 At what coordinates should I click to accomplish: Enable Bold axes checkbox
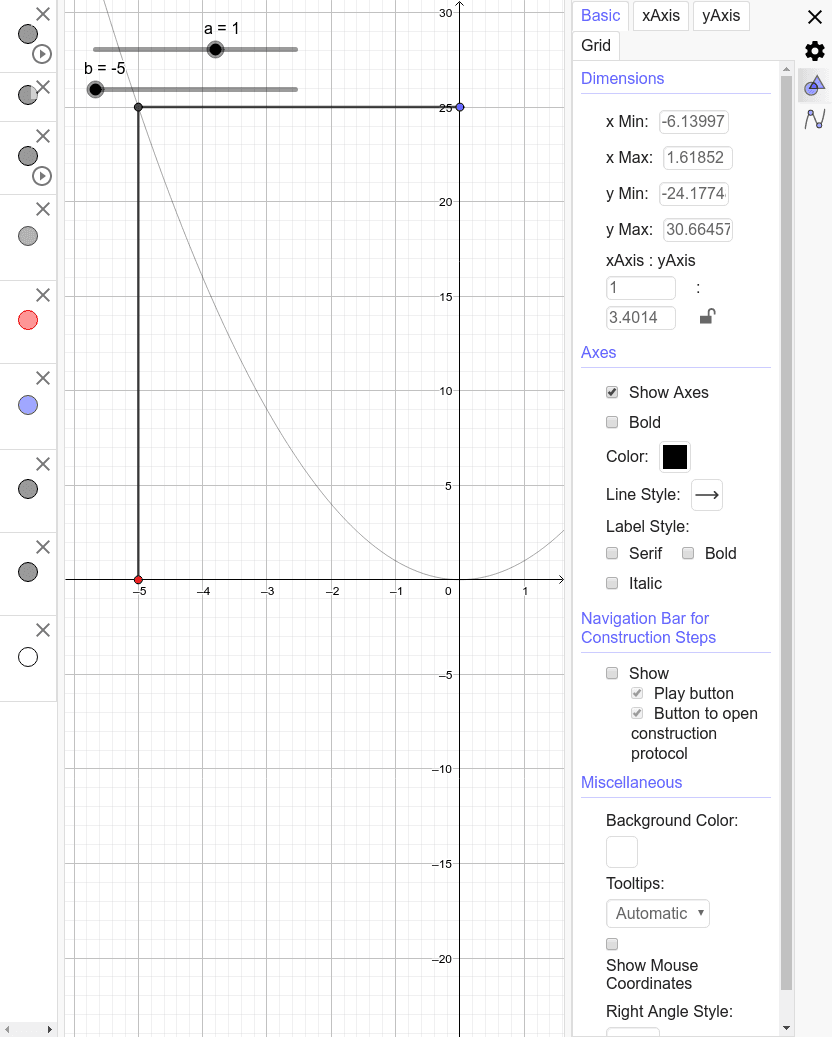tap(612, 422)
